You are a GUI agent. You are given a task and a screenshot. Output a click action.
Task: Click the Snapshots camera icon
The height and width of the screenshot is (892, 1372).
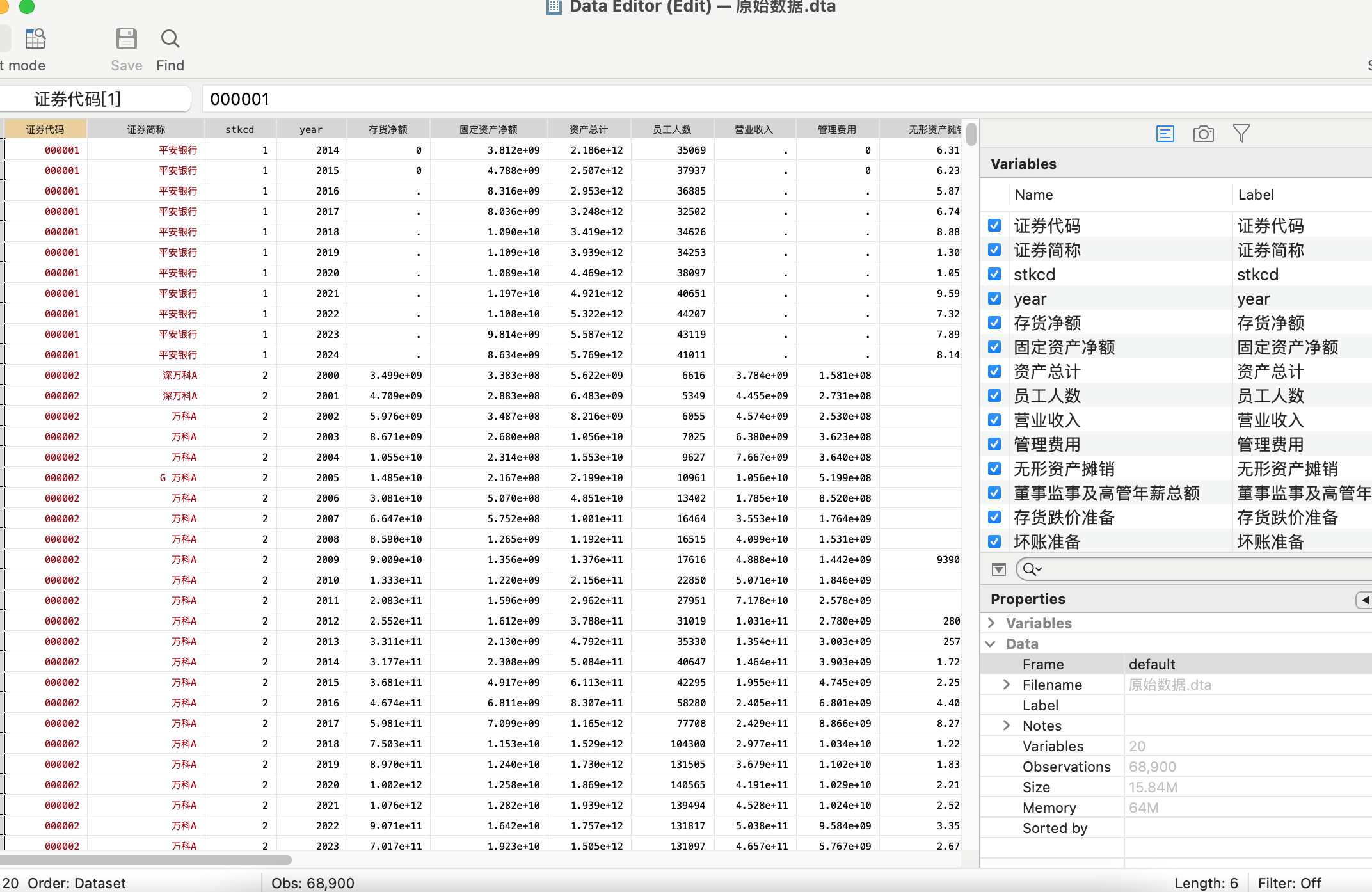(x=1203, y=134)
